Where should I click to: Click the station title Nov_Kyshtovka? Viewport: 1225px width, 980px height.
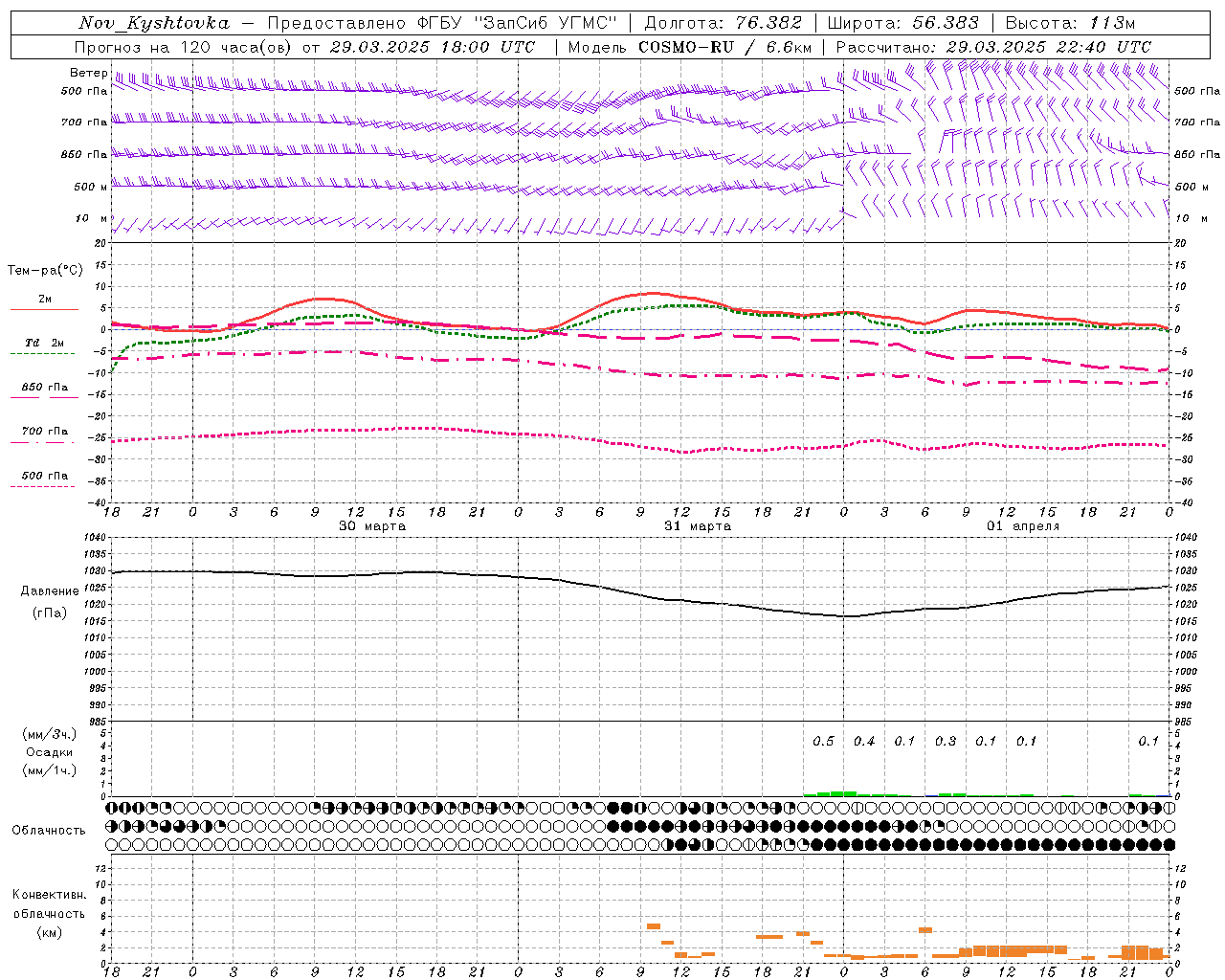pyautogui.click(x=154, y=23)
